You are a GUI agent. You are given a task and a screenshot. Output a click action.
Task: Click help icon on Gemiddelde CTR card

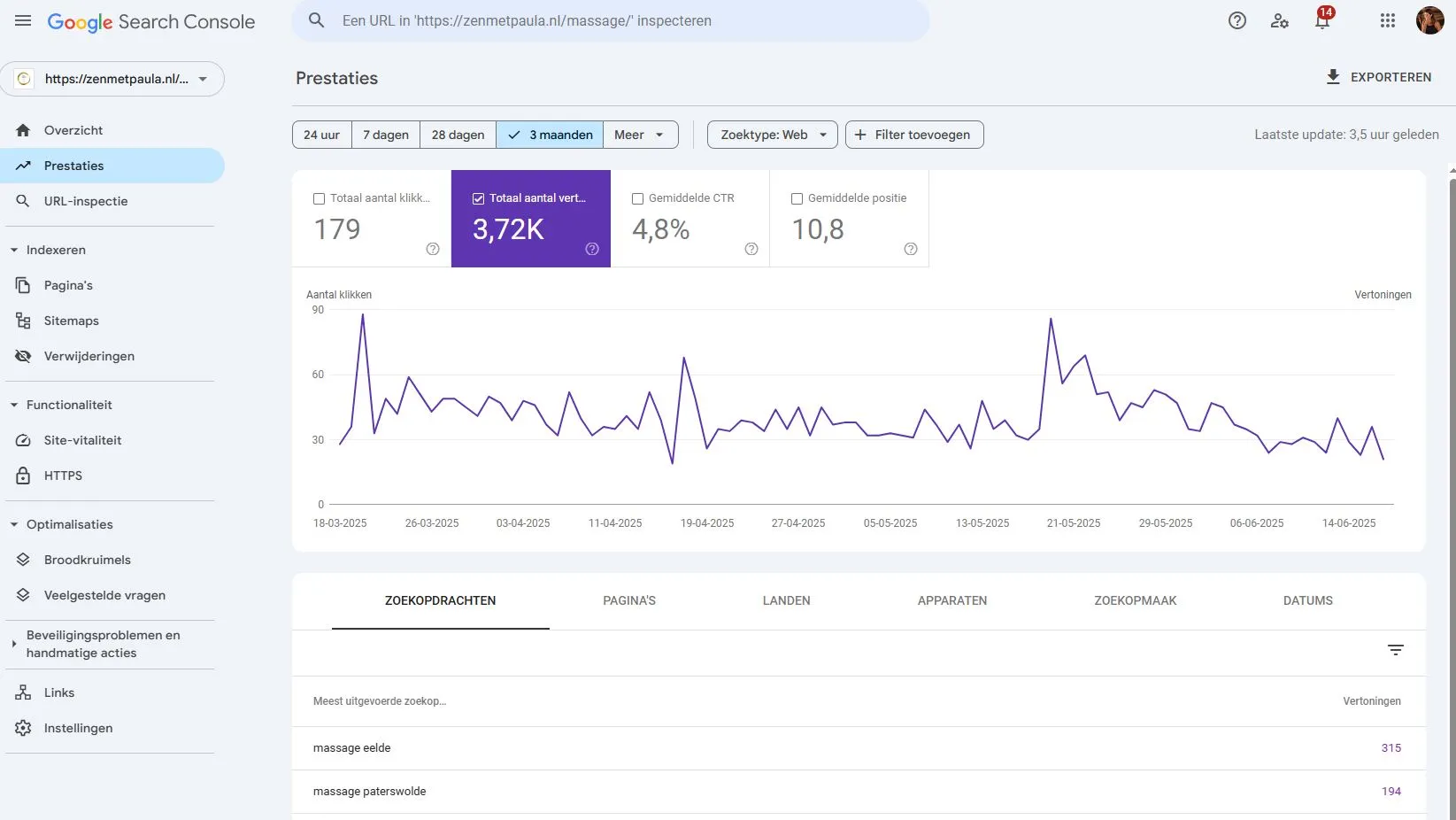751,249
